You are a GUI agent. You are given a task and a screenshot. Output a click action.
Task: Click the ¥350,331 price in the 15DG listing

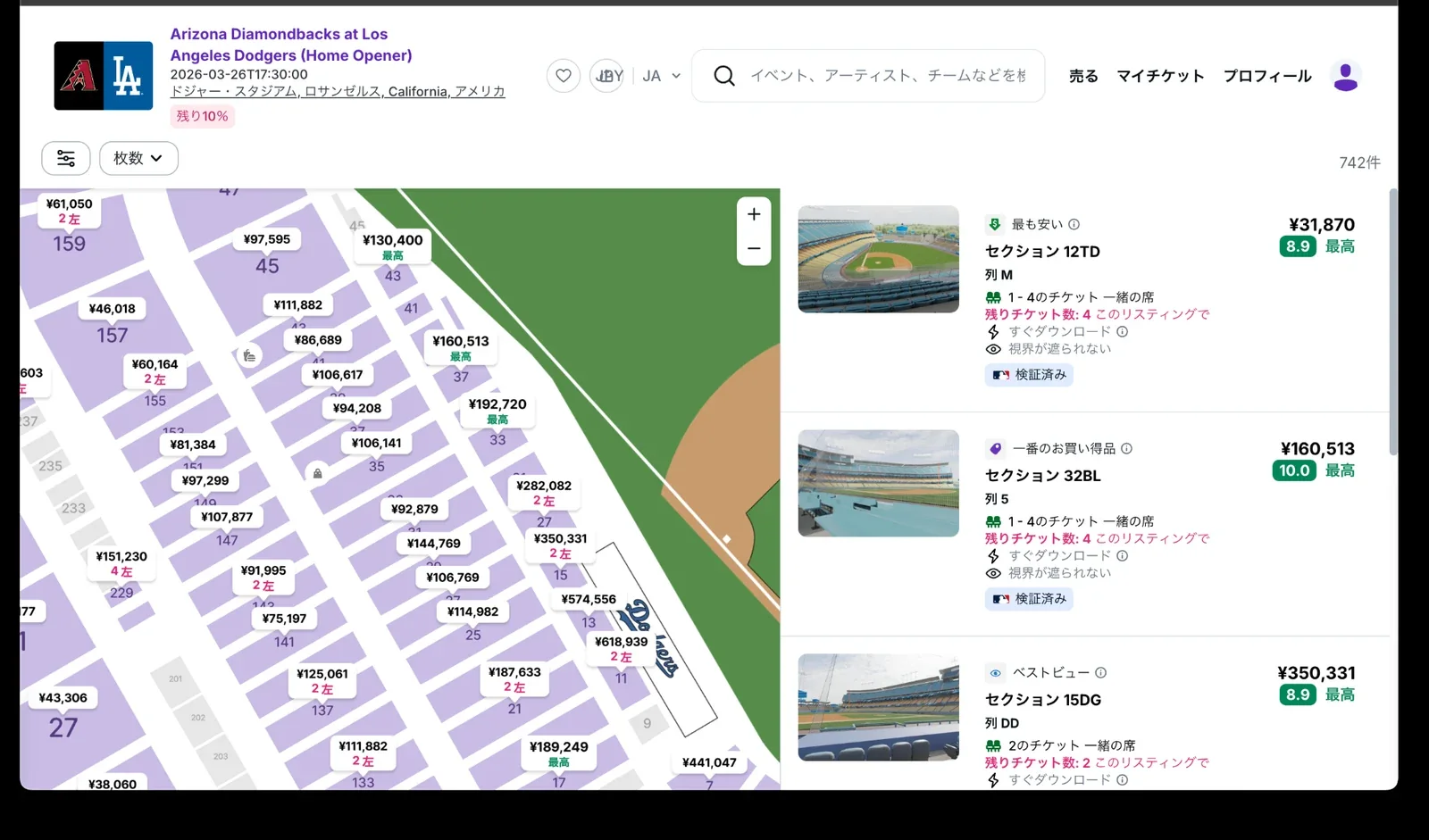(1316, 673)
